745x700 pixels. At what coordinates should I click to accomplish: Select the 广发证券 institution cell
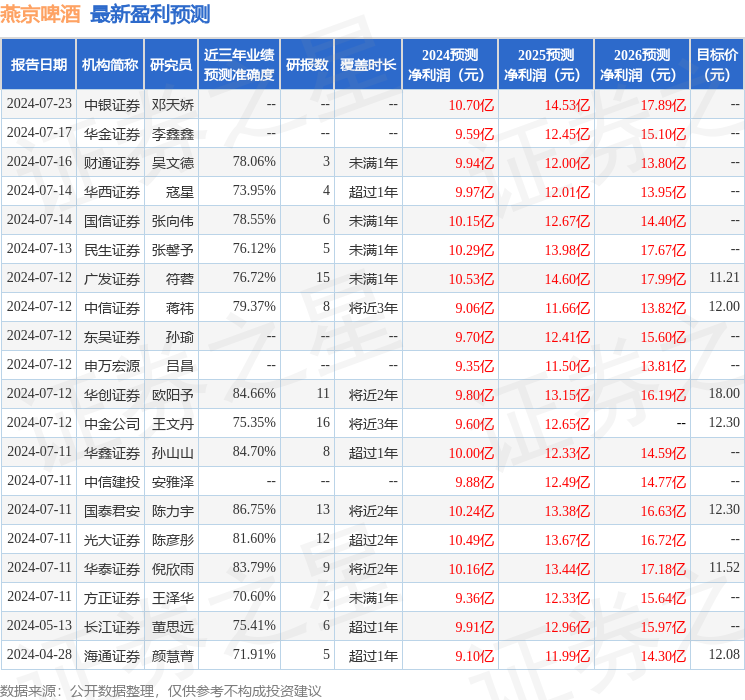tap(112, 278)
